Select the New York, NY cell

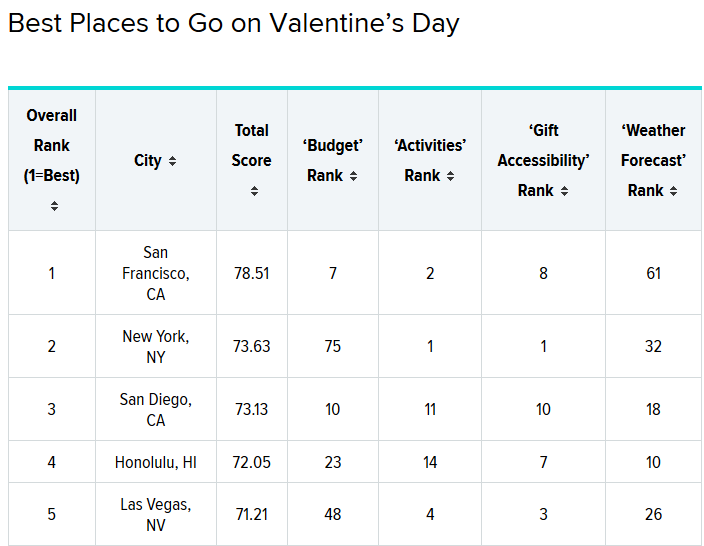156,346
